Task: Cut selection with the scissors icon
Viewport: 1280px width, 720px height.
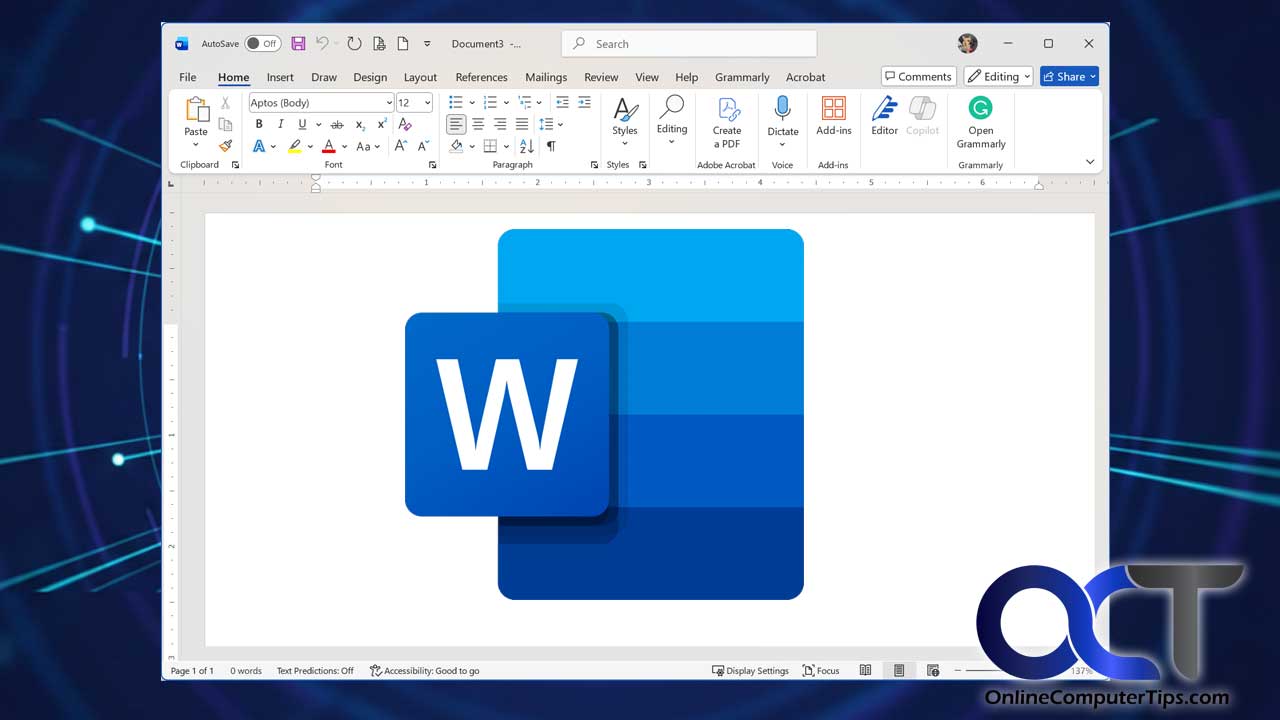Action: click(x=225, y=103)
